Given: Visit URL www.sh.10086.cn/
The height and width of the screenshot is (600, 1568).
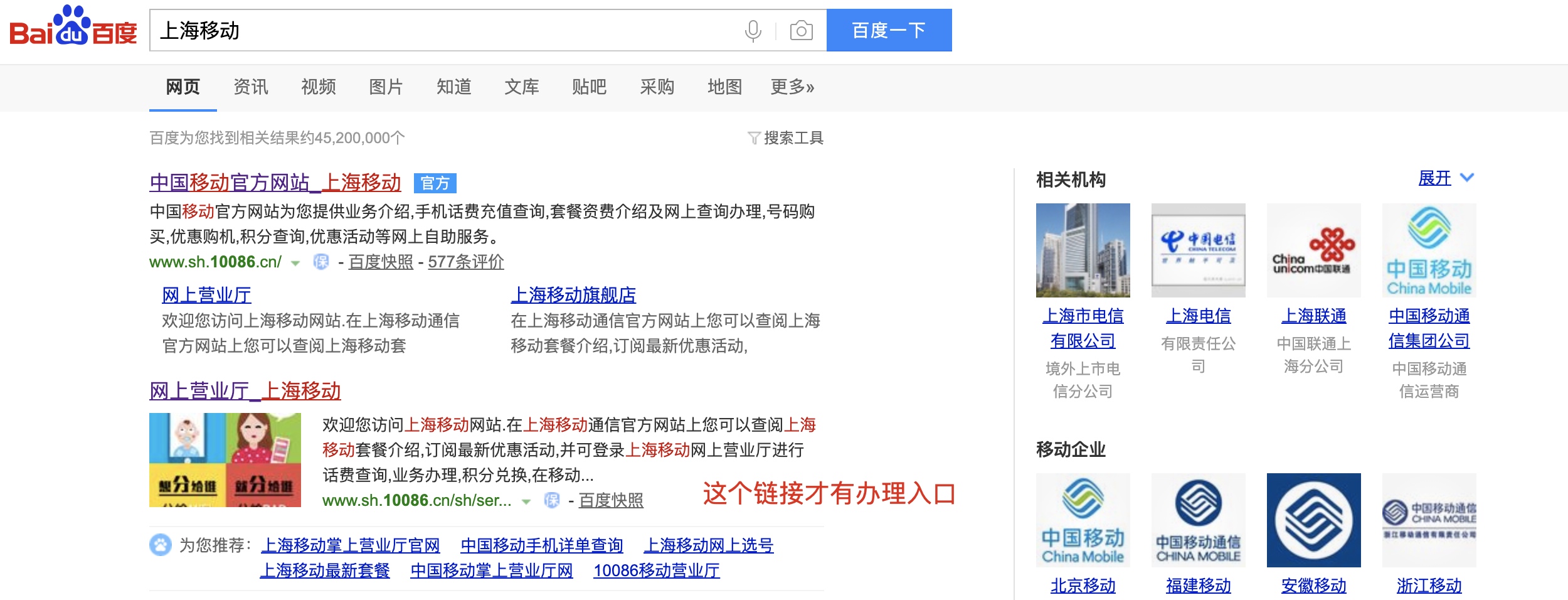Looking at the screenshot, I should tap(215, 262).
